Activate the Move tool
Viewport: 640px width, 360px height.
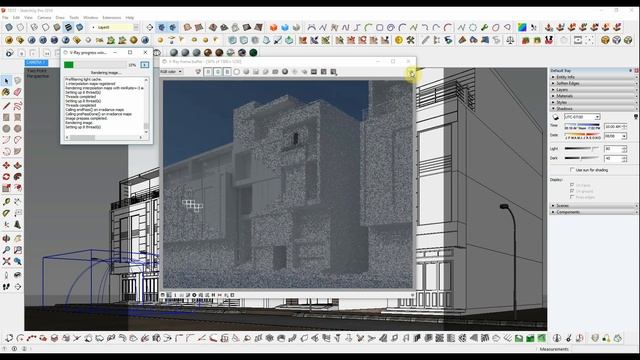(7, 165)
